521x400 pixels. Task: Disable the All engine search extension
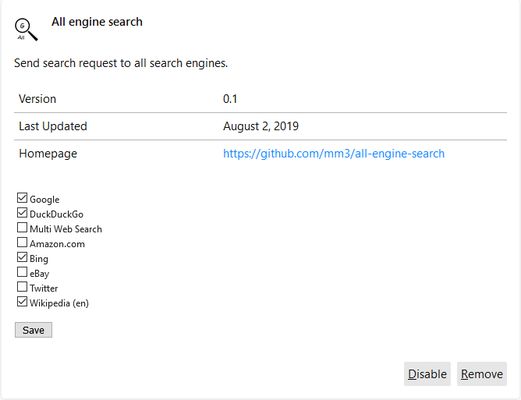coord(427,374)
